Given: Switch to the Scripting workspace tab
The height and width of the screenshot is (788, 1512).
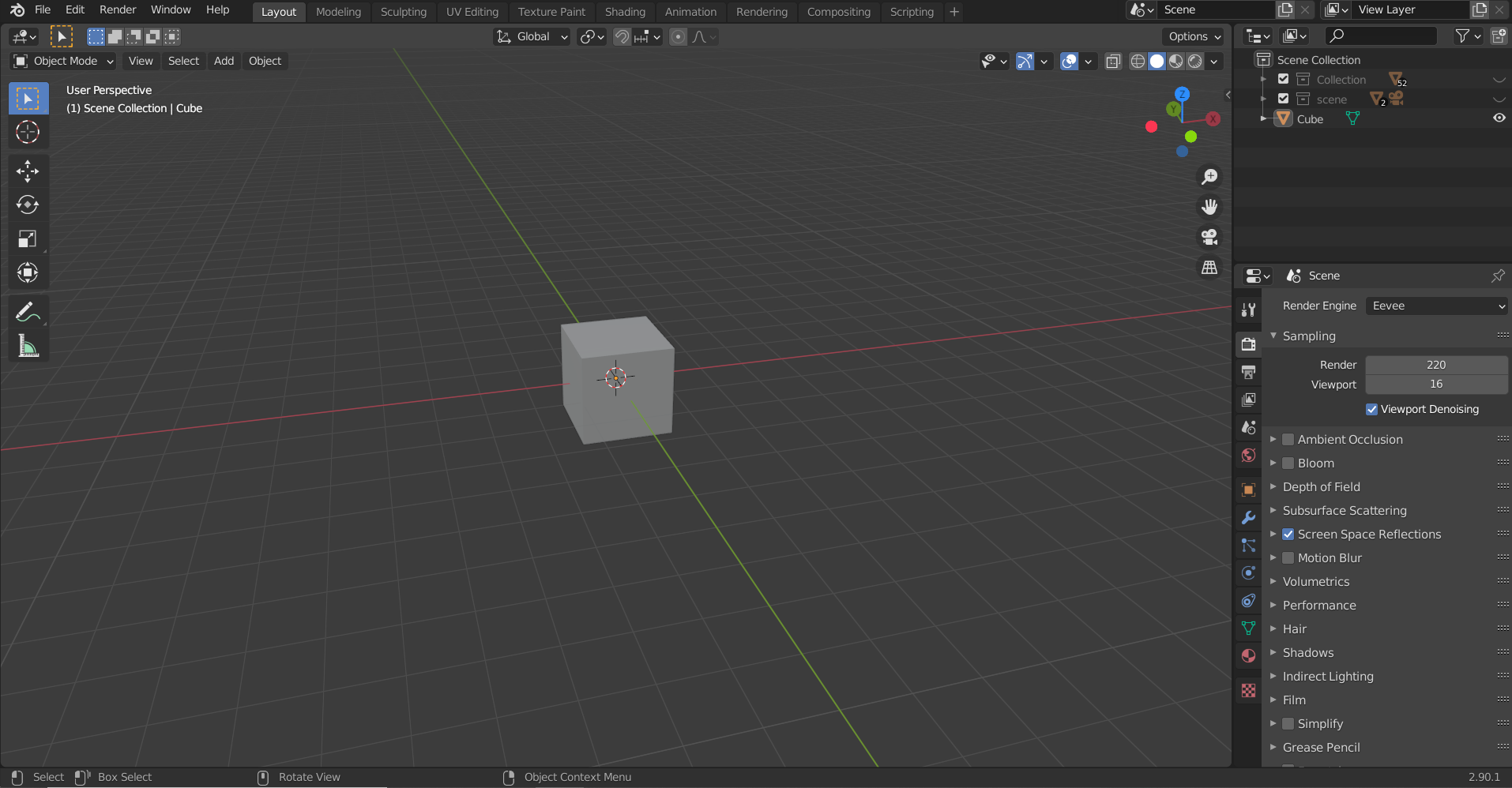Looking at the screenshot, I should (912, 12).
